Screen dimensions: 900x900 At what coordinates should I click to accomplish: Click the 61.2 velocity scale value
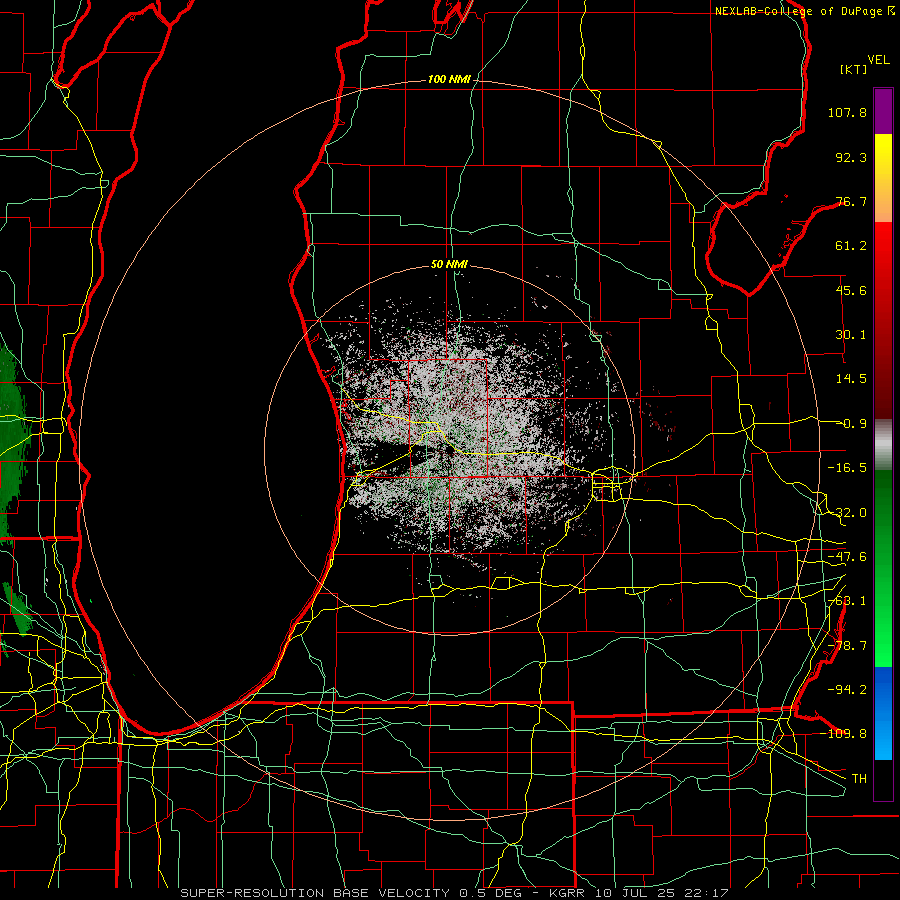[x=851, y=246]
